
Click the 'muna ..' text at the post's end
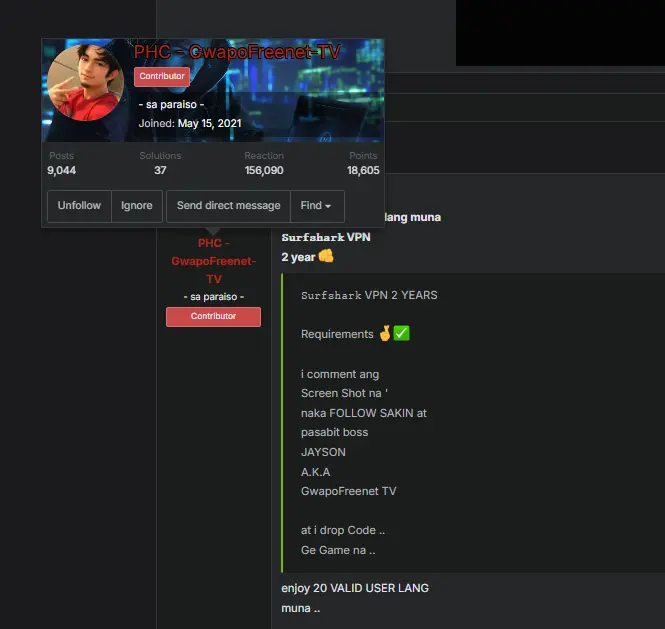(301, 608)
